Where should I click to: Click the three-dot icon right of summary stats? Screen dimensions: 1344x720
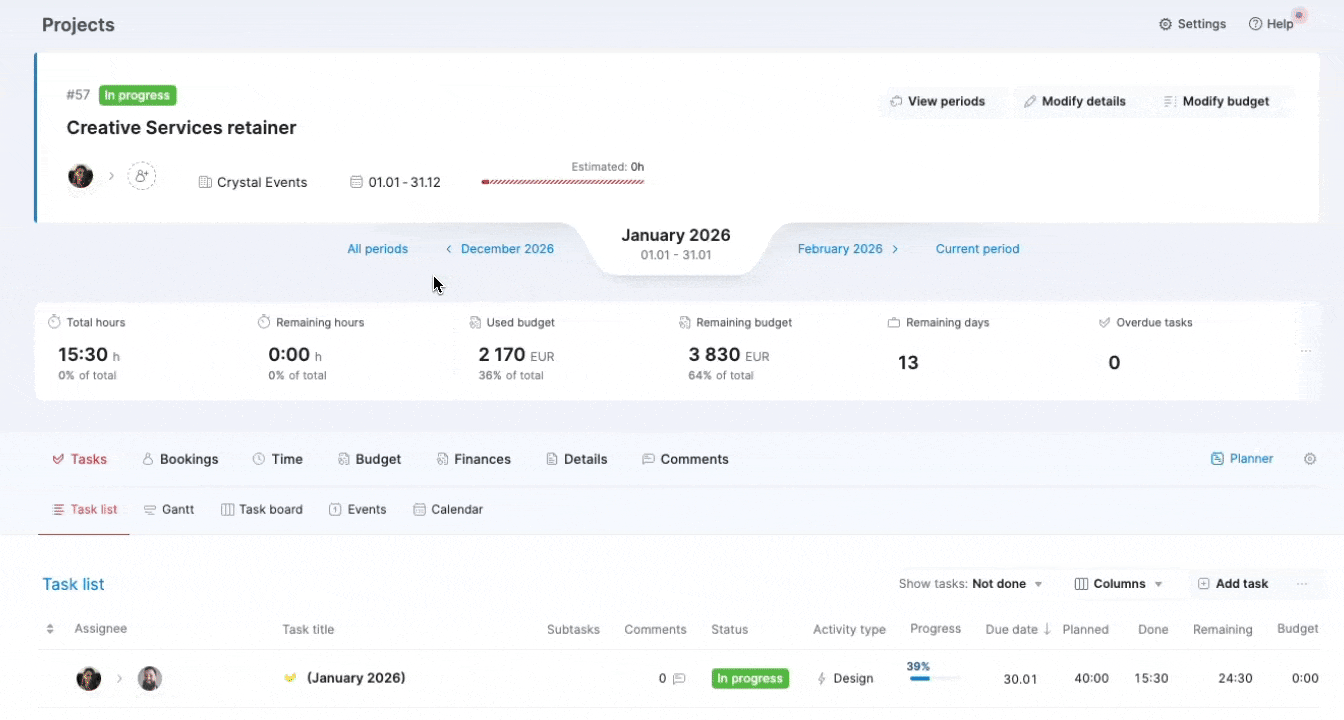click(1305, 351)
